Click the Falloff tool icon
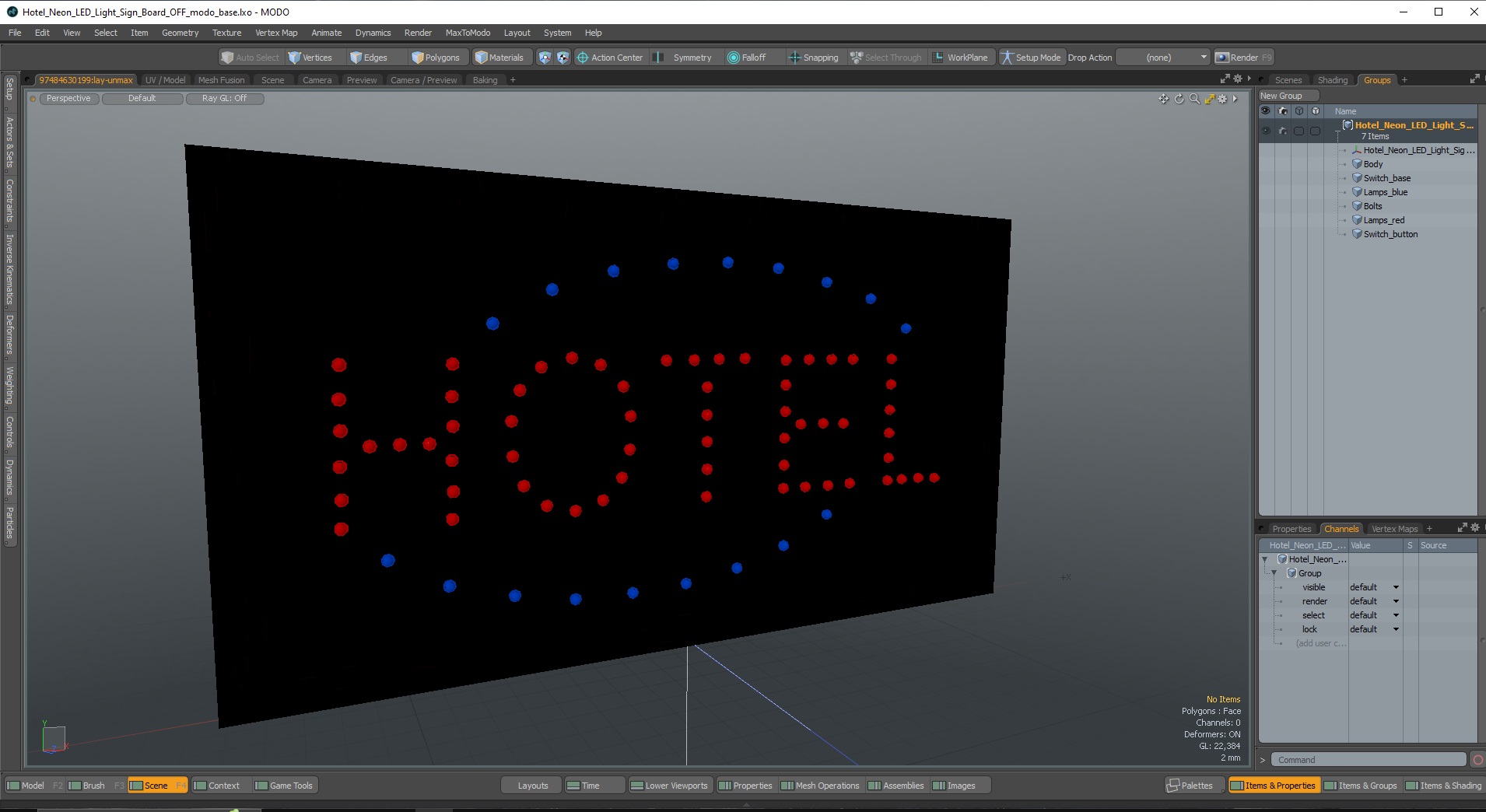The width and height of the screenshot is (1486, 812). [x=733, y=58]
